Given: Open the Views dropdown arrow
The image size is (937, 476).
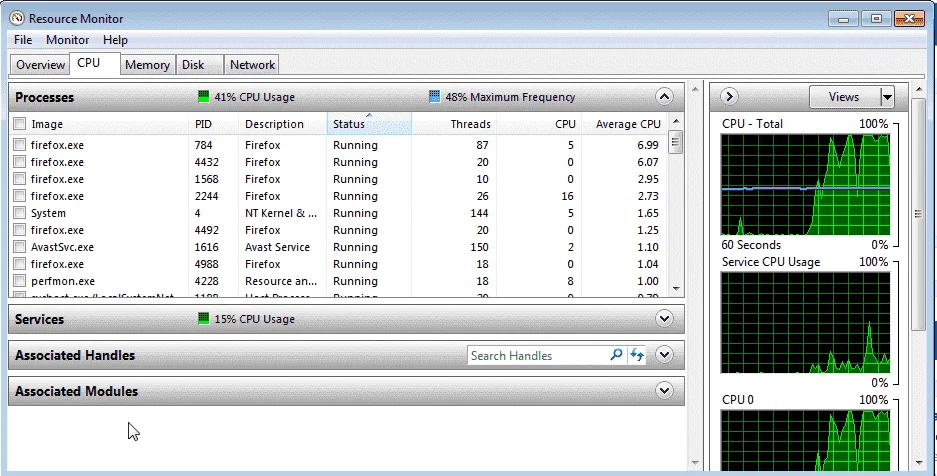Looking at the screenshot, I should (x=887, y=97).
